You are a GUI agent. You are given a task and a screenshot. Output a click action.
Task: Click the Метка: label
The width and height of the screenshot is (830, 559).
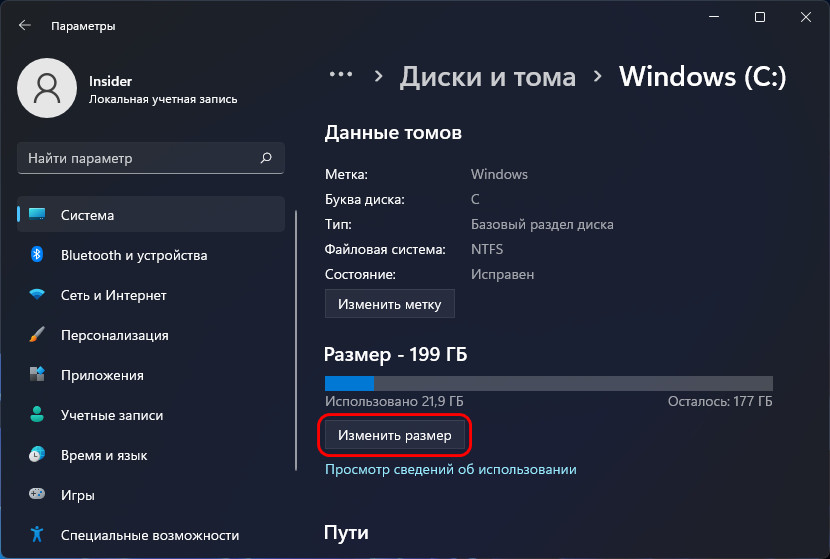click(346, 174)
